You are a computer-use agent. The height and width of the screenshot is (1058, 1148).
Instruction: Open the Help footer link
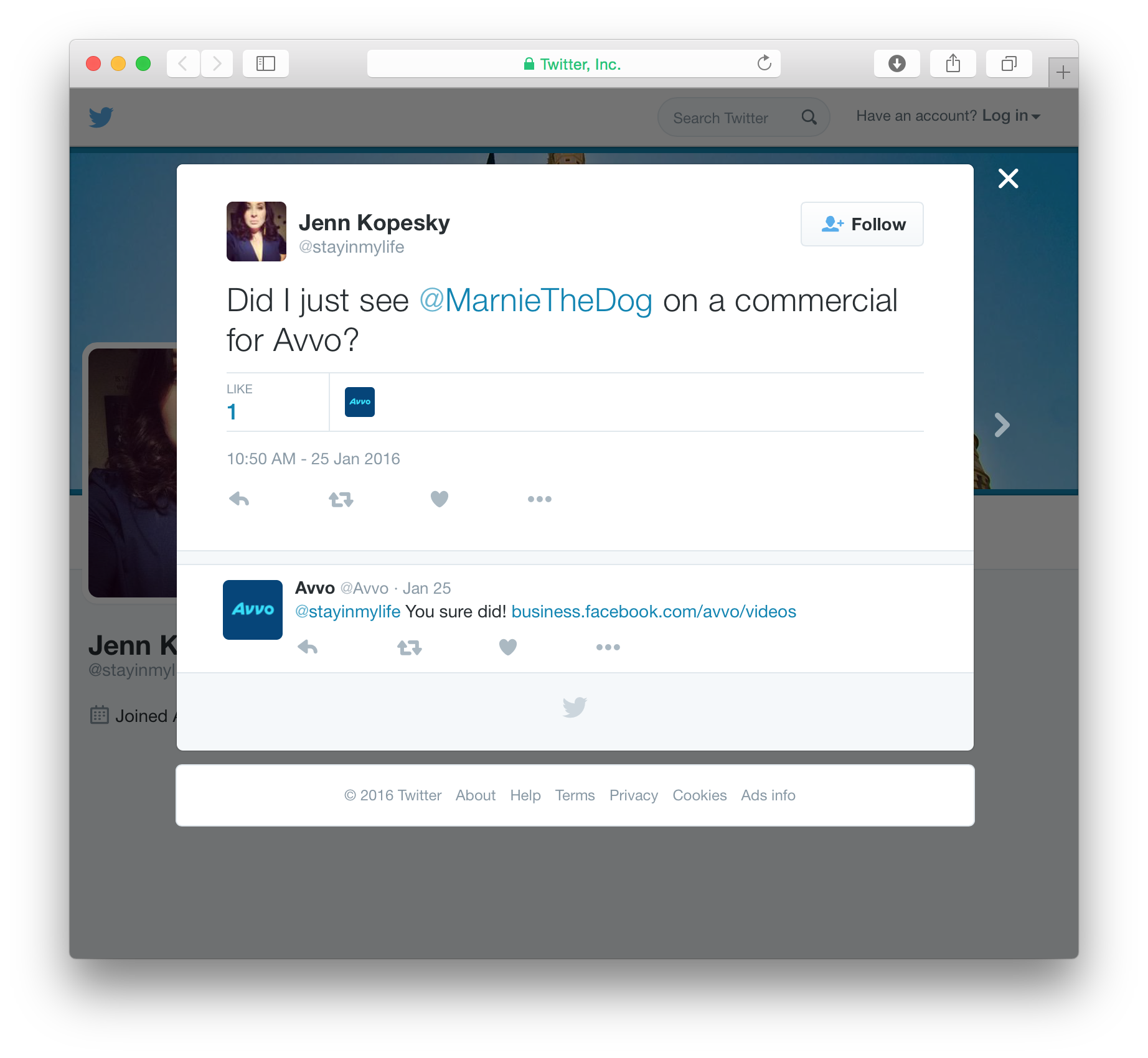(x=525, y=795)
